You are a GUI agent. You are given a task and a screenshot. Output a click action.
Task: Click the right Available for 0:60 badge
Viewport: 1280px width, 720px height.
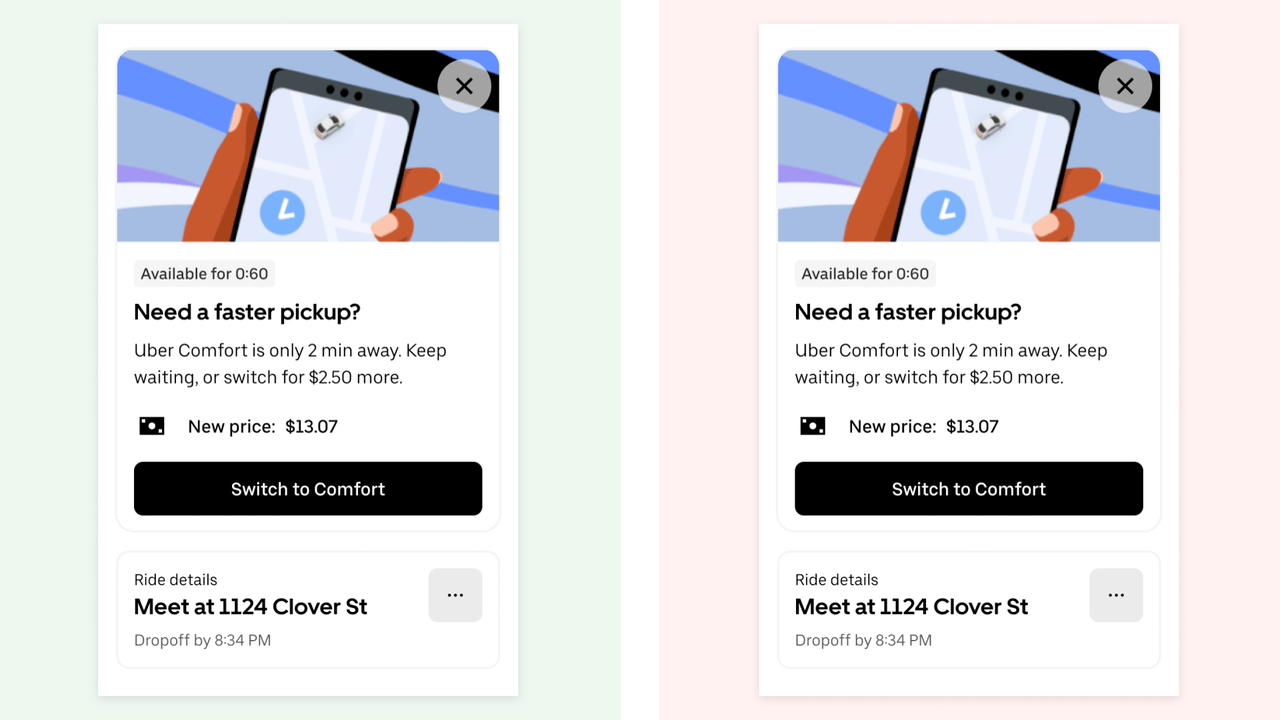[865, 274]
